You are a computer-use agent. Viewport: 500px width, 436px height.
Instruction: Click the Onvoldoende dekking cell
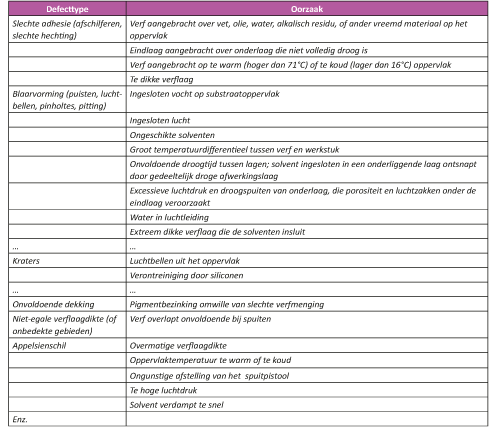tap(67, 304)
